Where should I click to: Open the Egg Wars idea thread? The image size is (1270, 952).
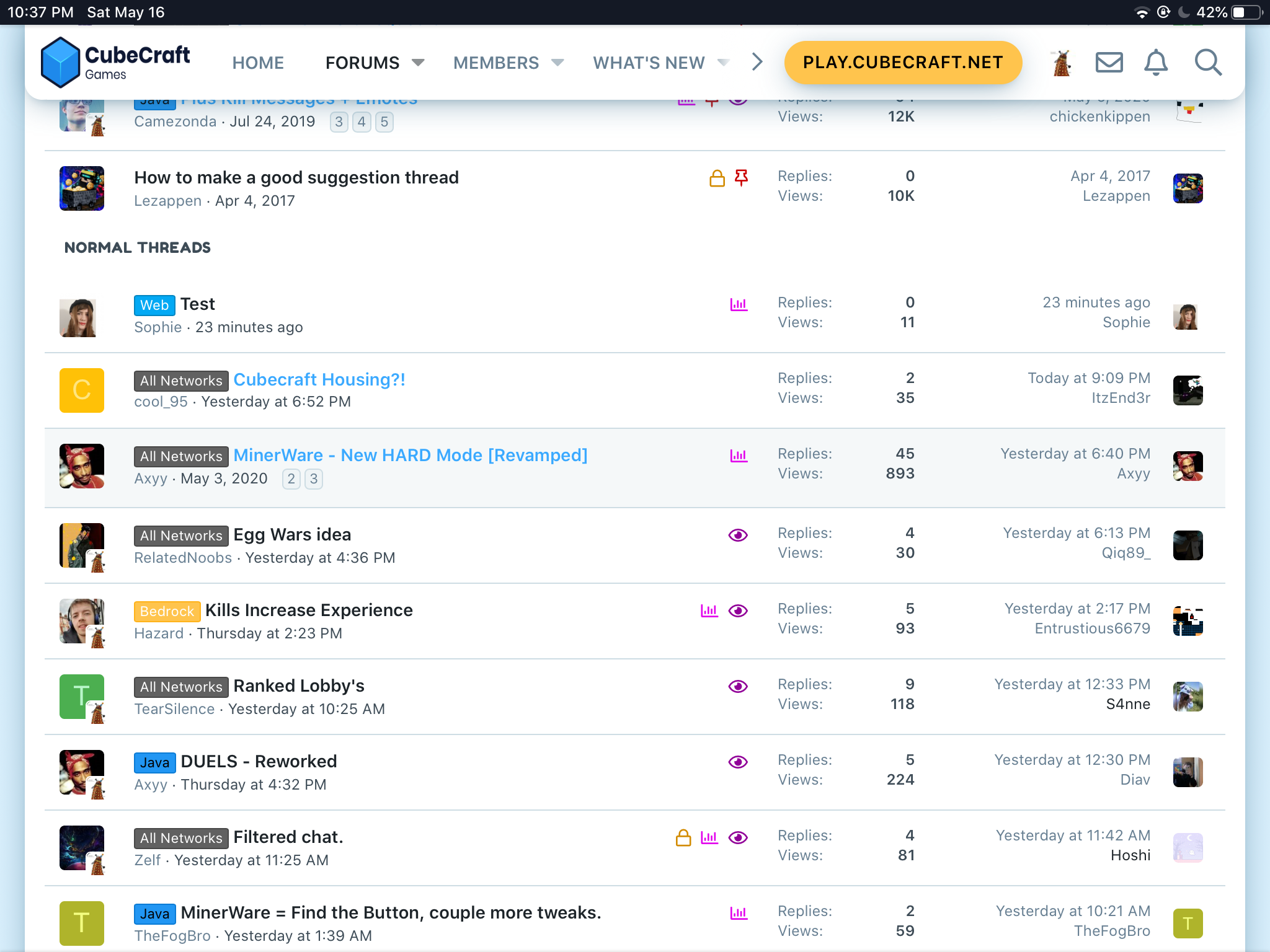click(292, 534)
